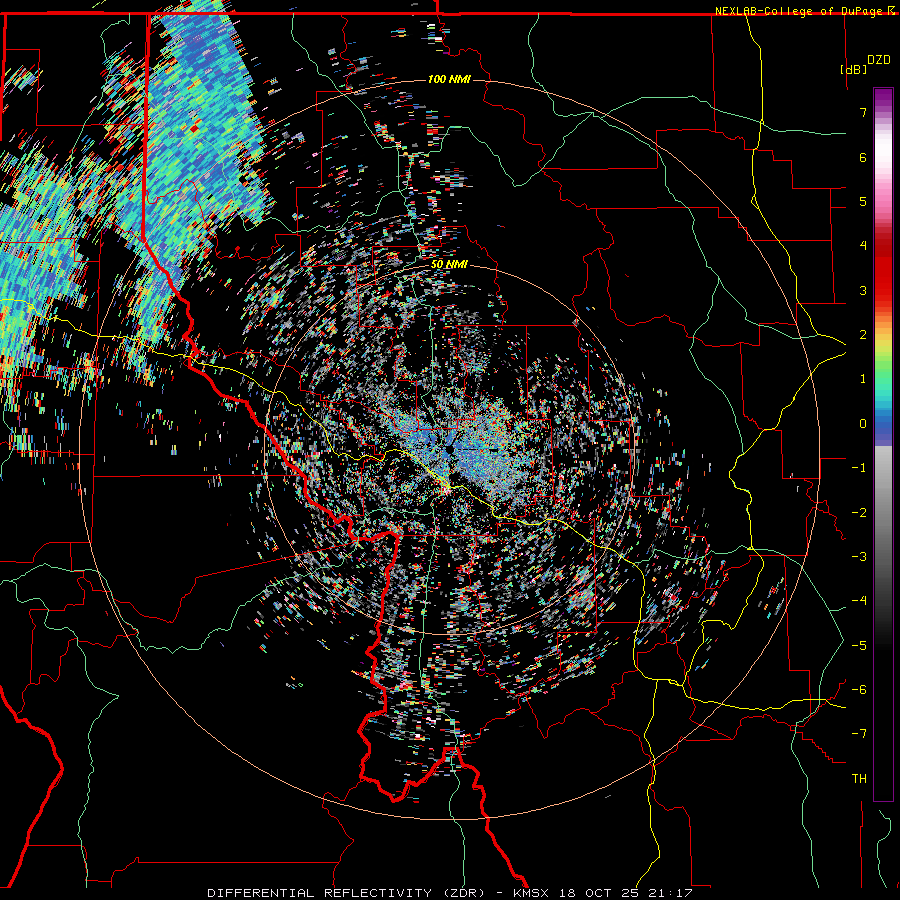Click the TH label on the scale
The width and height of the screenshot is (900, 900).
pos(859,779)
